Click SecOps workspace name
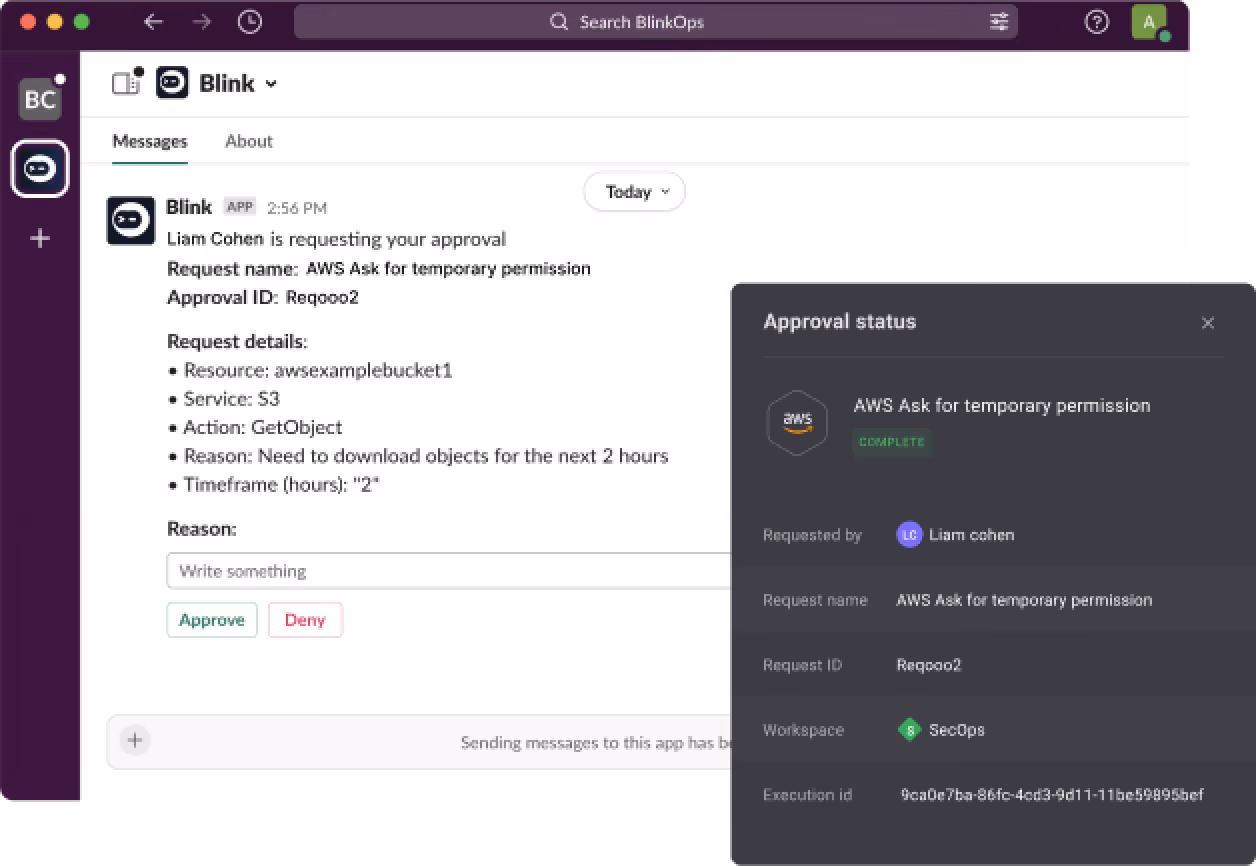The height and width of the screenshot is (866, 1256). (x=957, y=730)
